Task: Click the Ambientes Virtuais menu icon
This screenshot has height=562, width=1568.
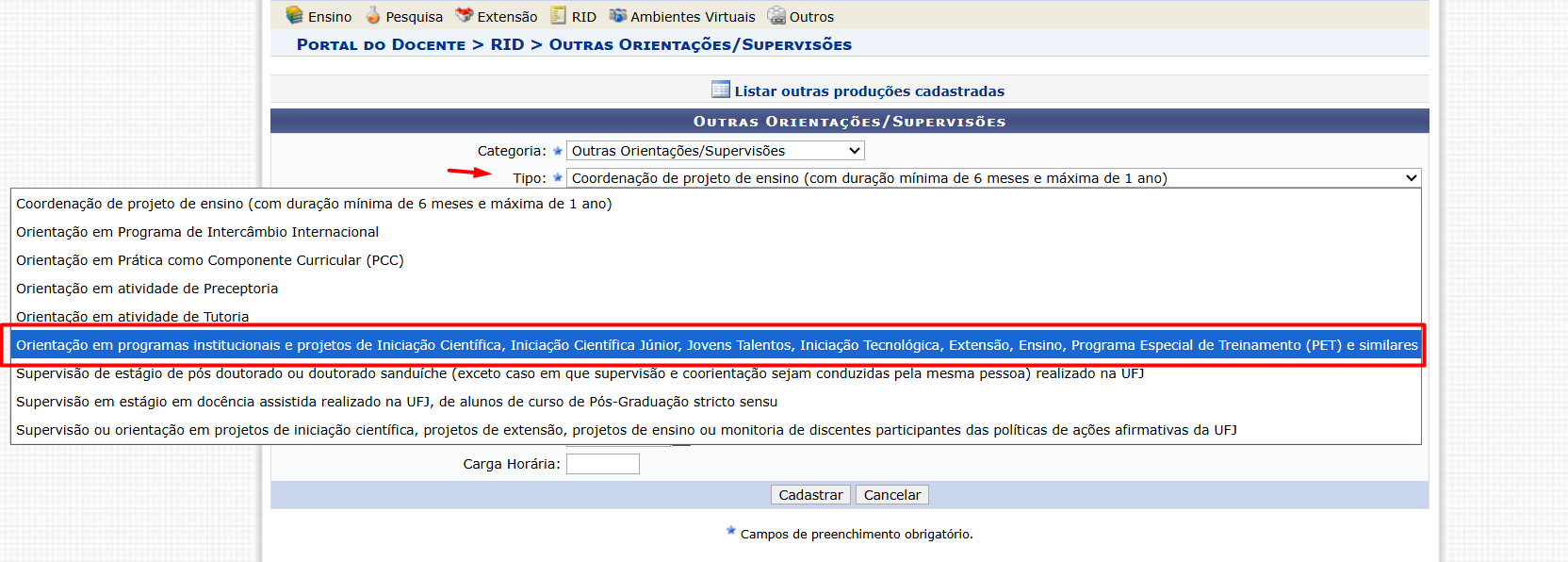Action: tap(618, 15)
